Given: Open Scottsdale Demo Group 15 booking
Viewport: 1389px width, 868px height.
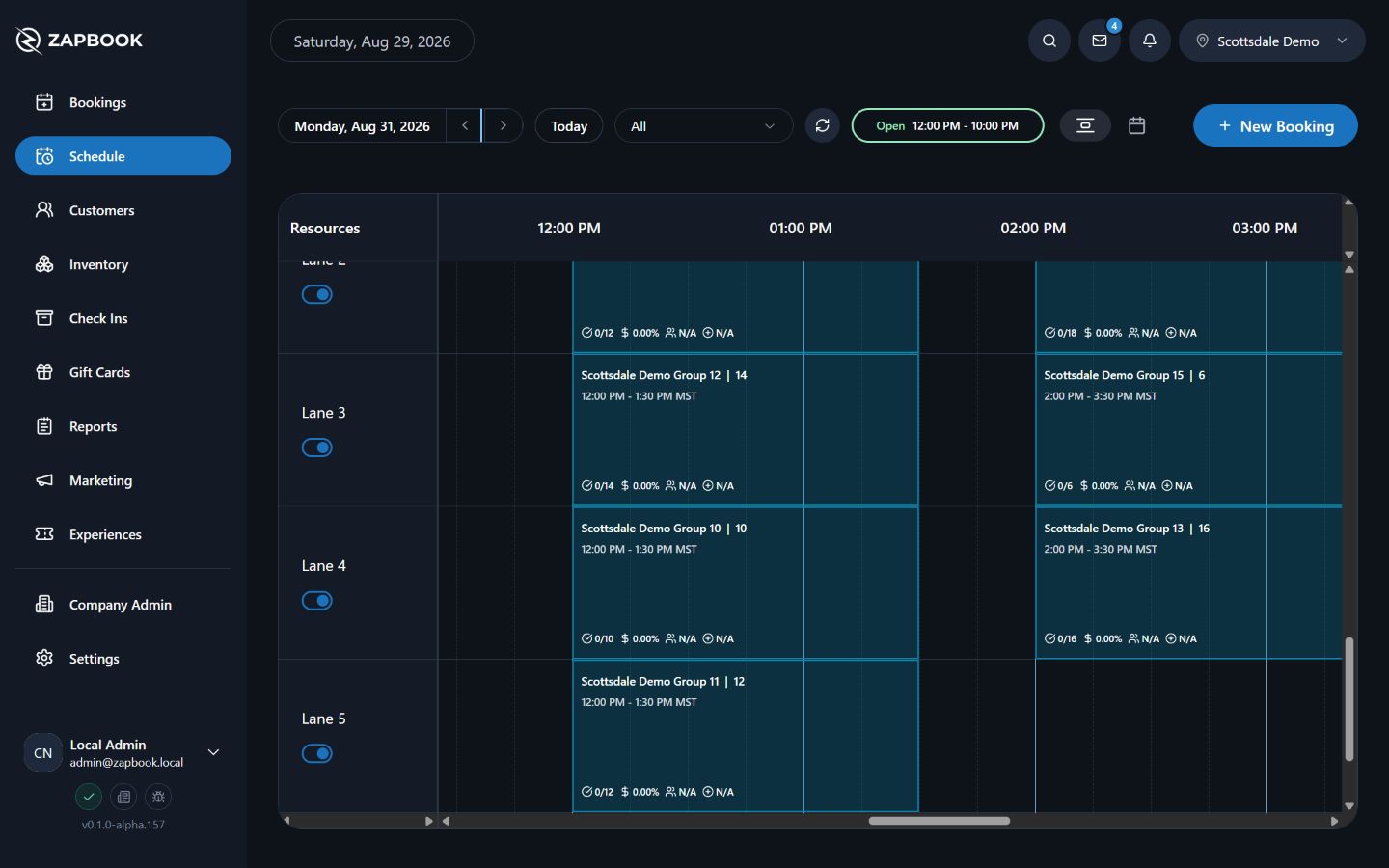Looking at the screenshot, I should (1188, 429).
